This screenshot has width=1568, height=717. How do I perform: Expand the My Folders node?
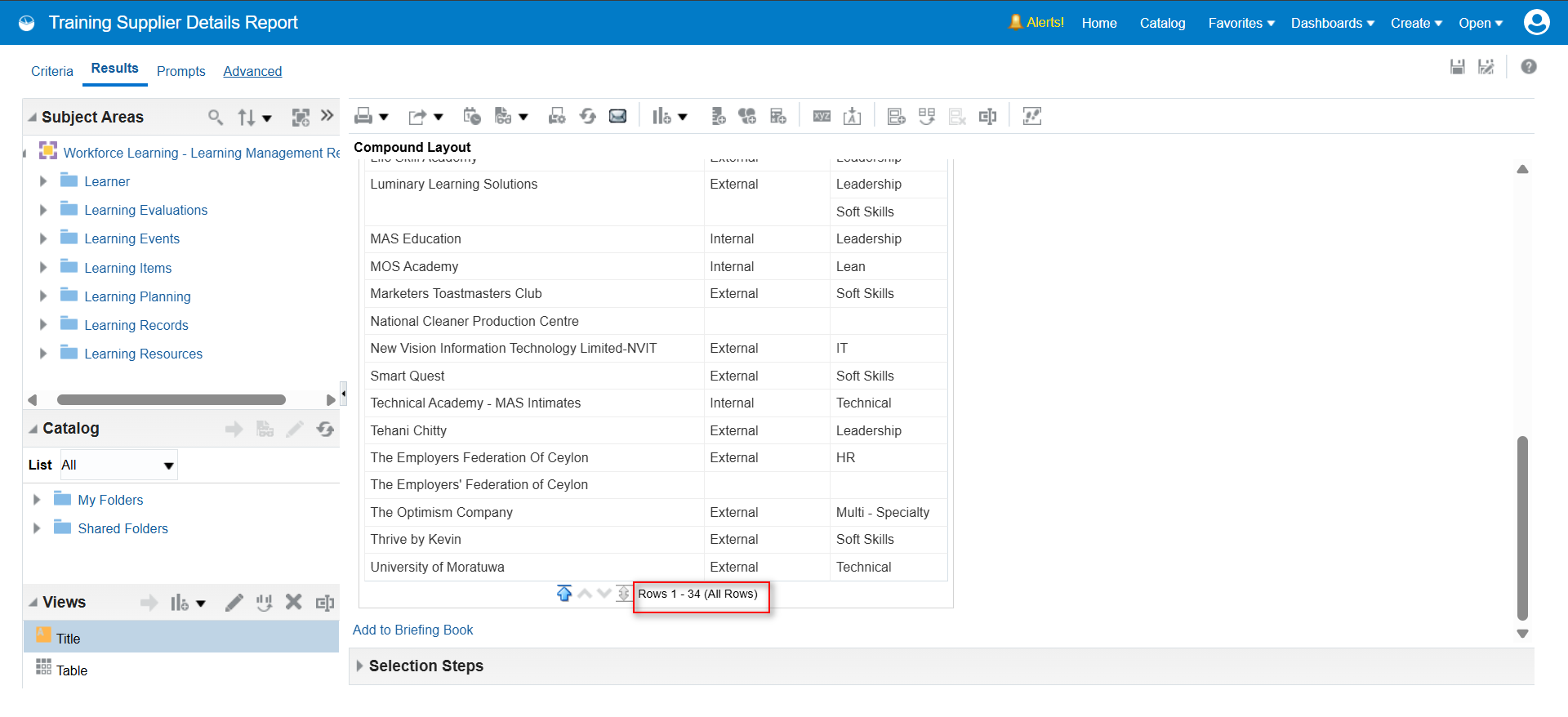[37, 500]
